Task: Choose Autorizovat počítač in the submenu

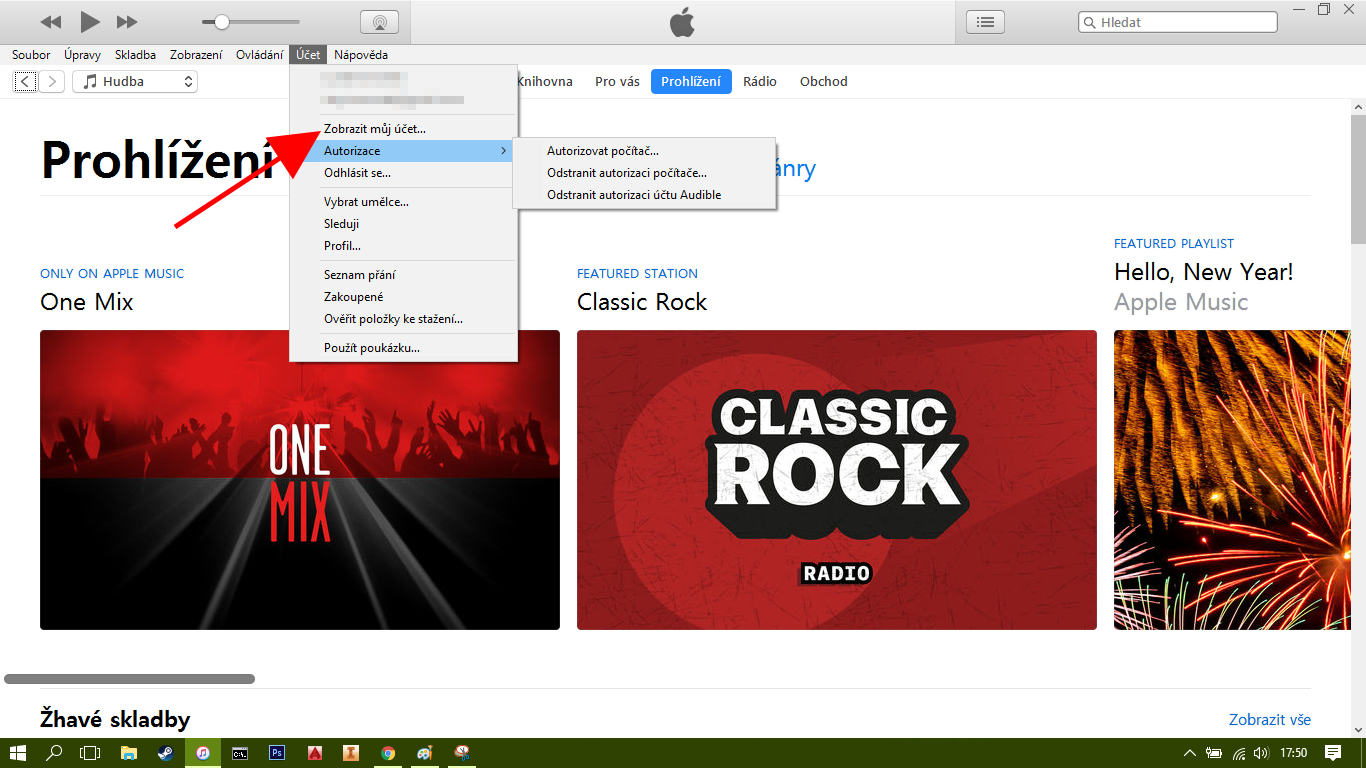Action: pyautogui.click(x=644, y=151)
